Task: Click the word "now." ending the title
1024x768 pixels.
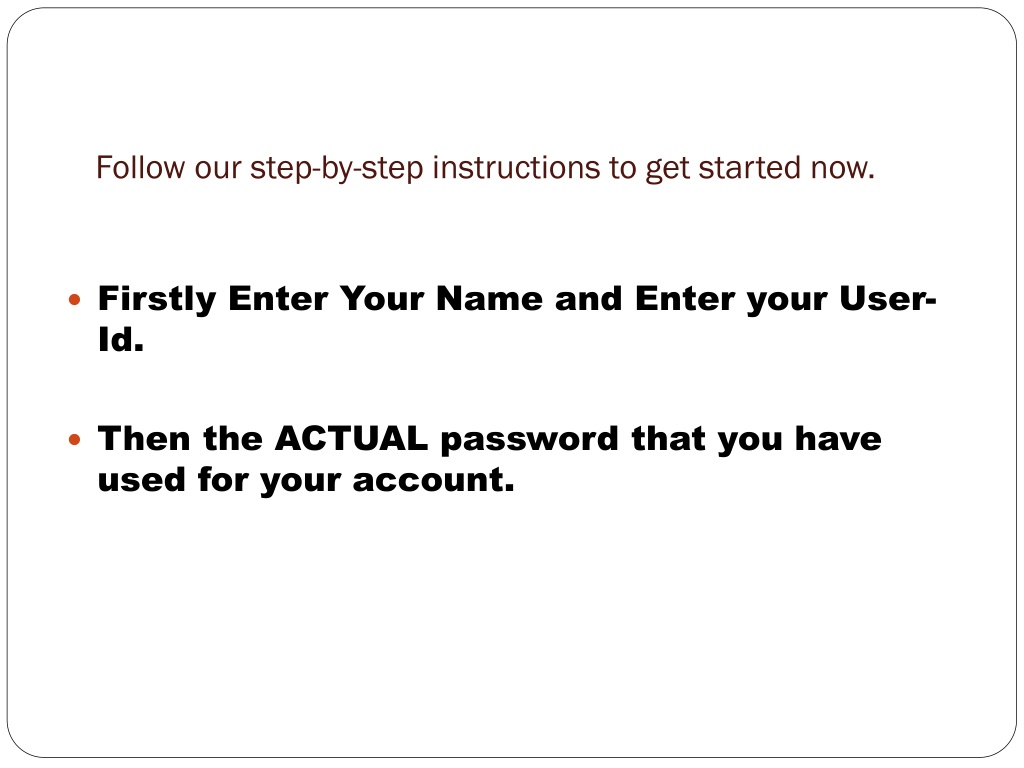Action: pyautogui.click(x=842, y=169)
